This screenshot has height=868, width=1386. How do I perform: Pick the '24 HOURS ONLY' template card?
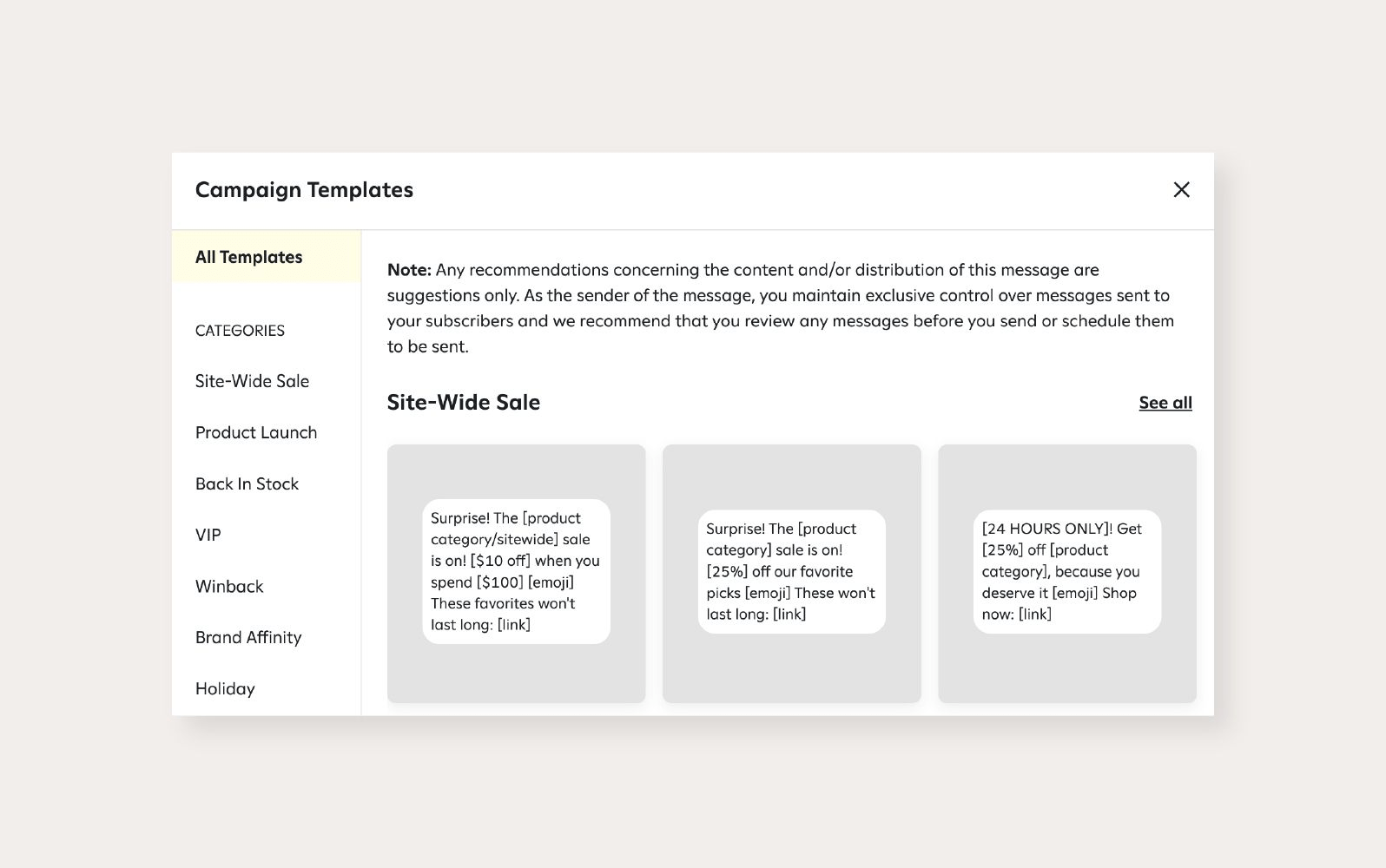click(1066, 677)
